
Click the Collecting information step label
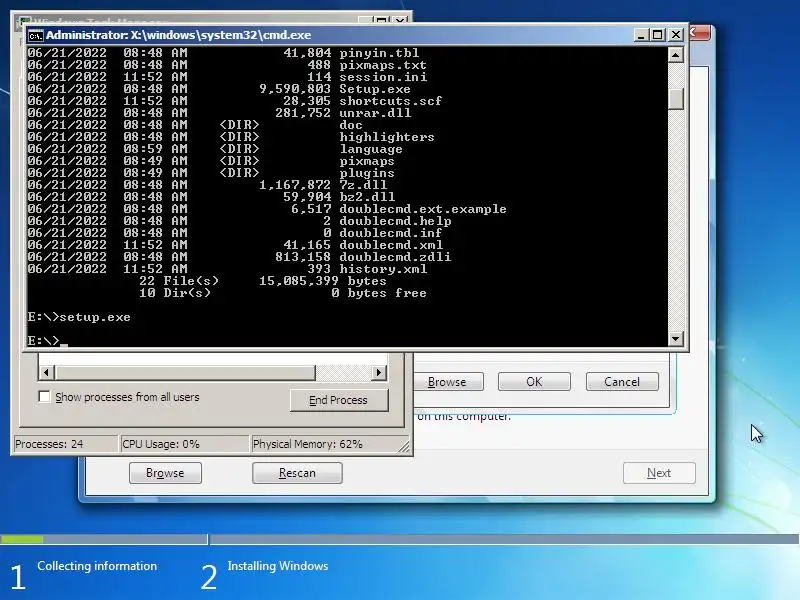click(97, 566)
